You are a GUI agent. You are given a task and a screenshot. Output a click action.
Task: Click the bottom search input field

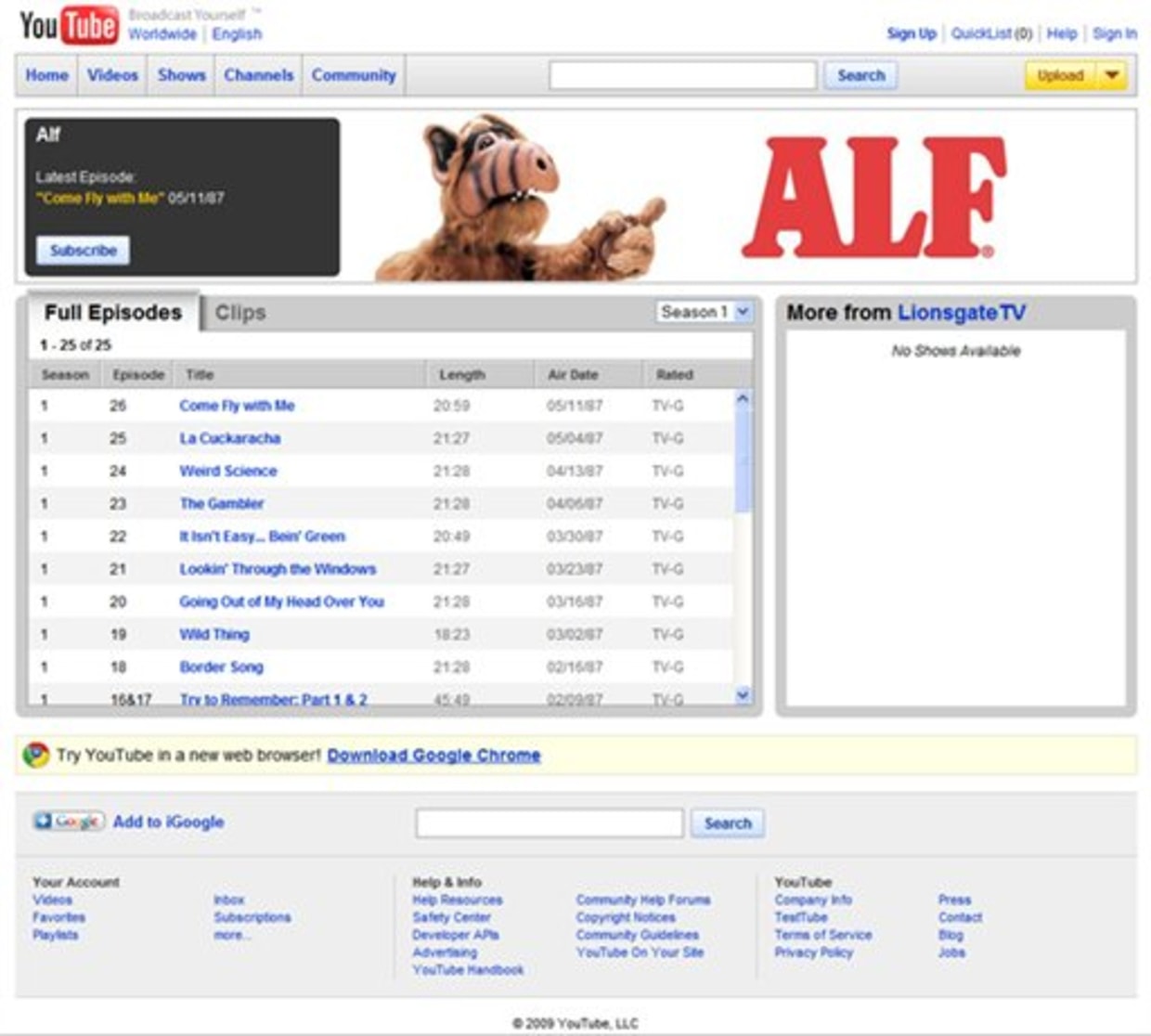(x=550, y=822)
